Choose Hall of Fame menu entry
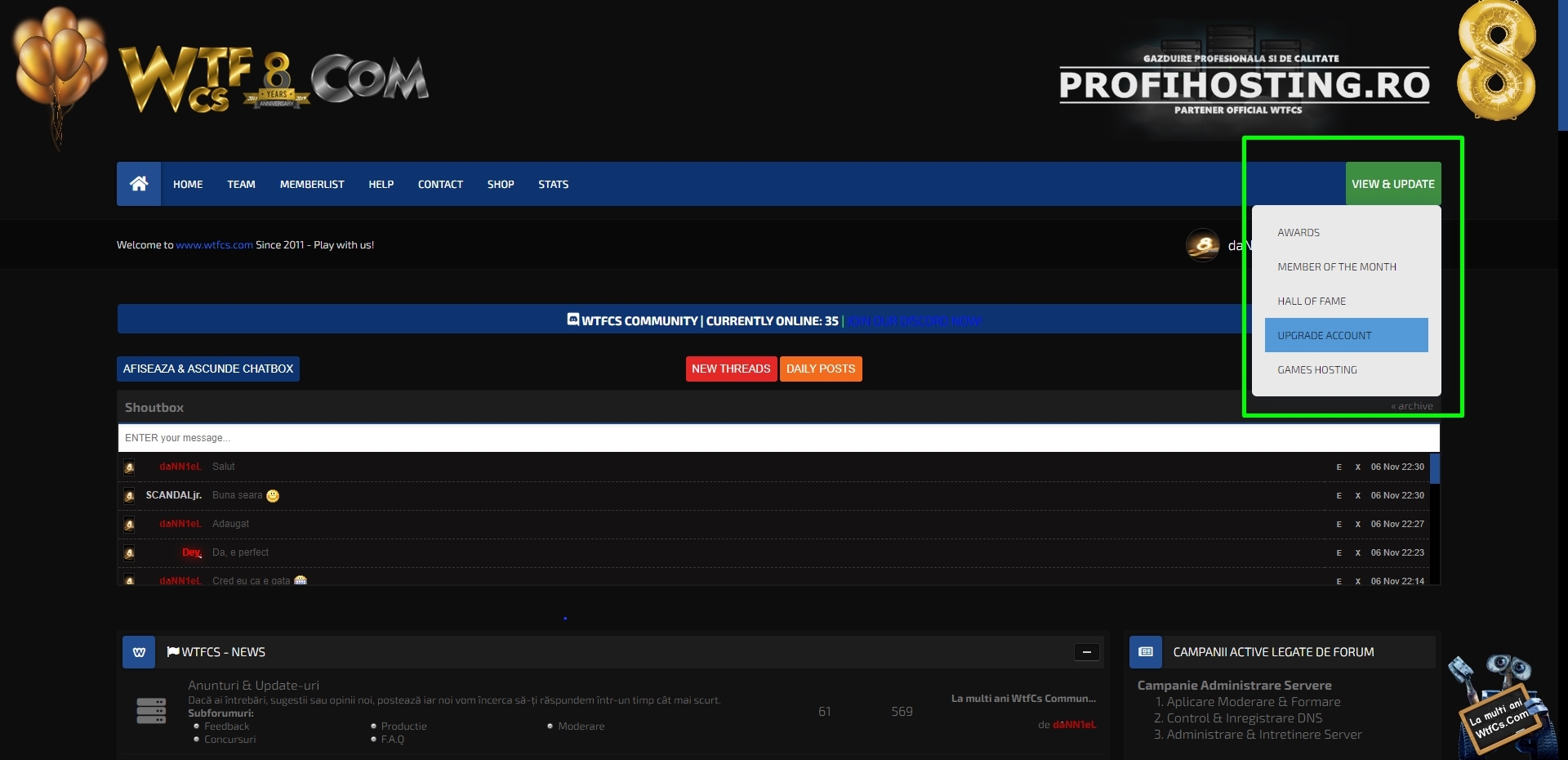1568x760 pixels. tap(1312, 301)
